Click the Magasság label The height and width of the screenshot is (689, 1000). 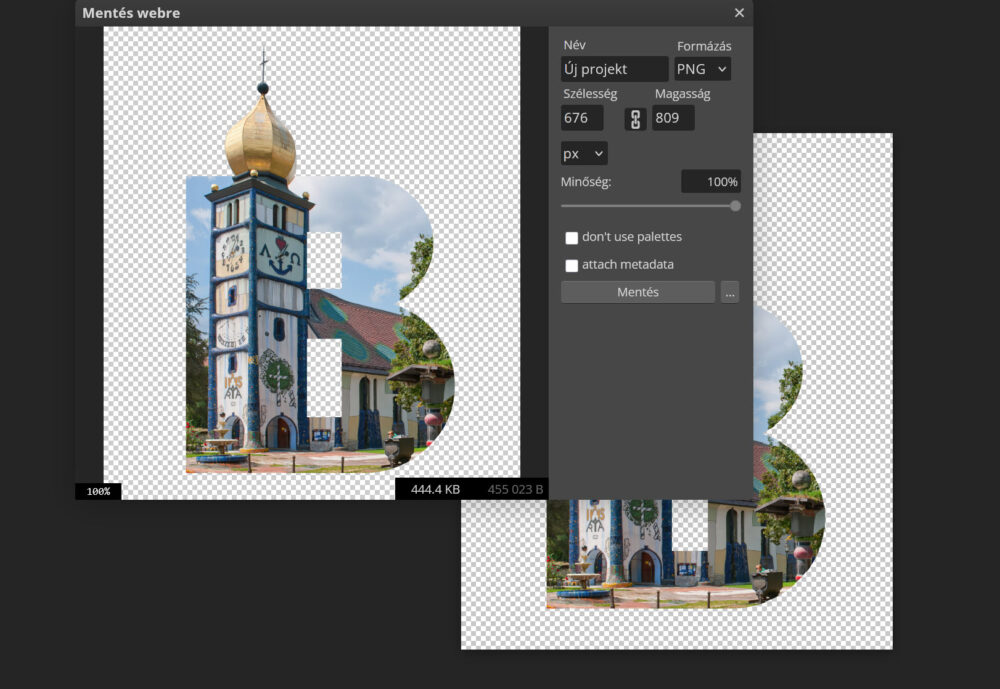682,94
